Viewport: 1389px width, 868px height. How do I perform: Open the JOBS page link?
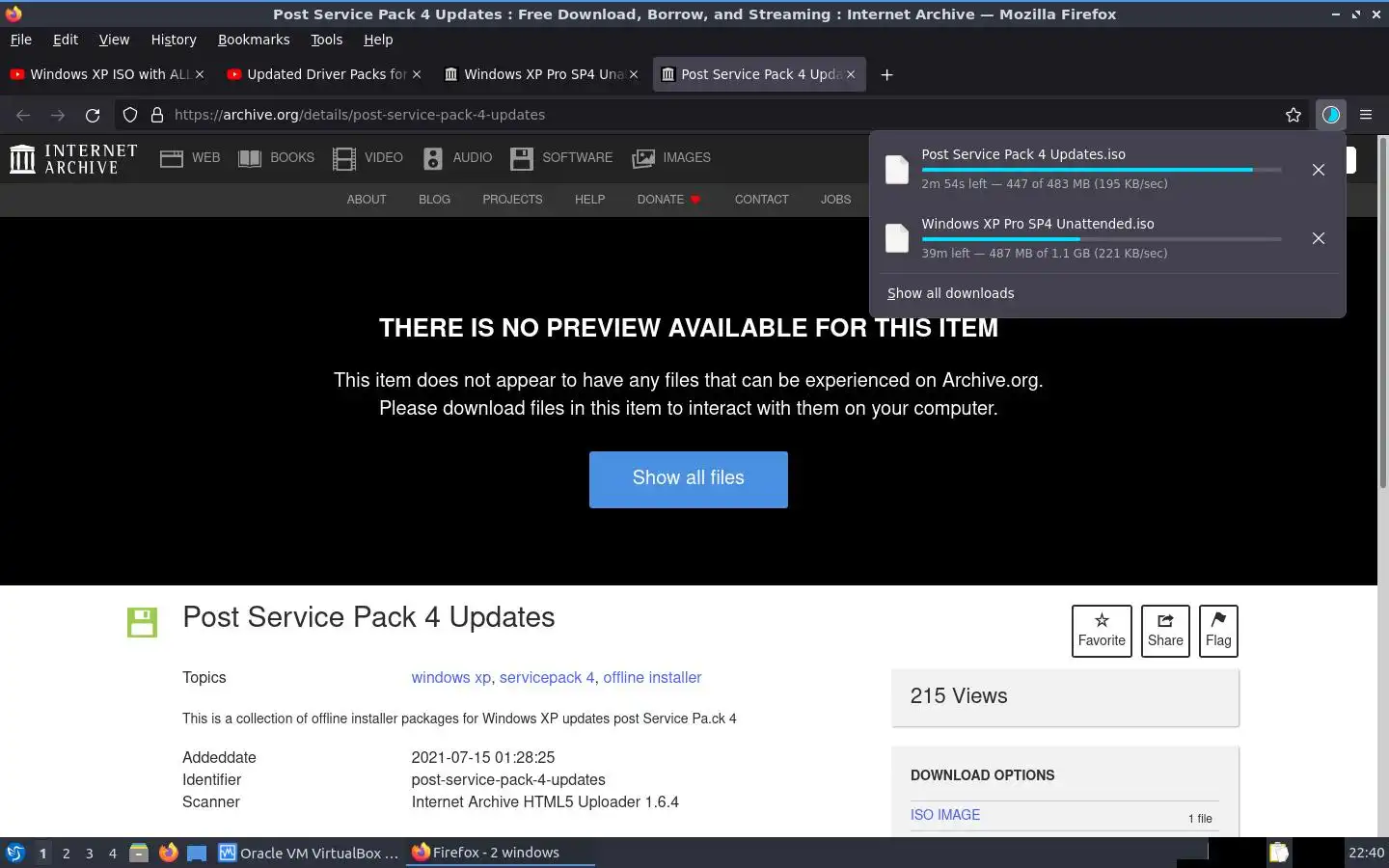tap(835, 200)
